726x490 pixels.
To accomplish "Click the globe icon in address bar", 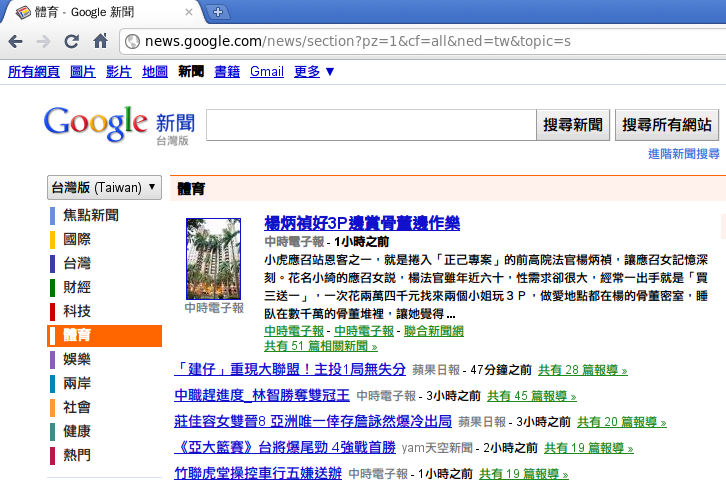I will click(x=132, y=41).
